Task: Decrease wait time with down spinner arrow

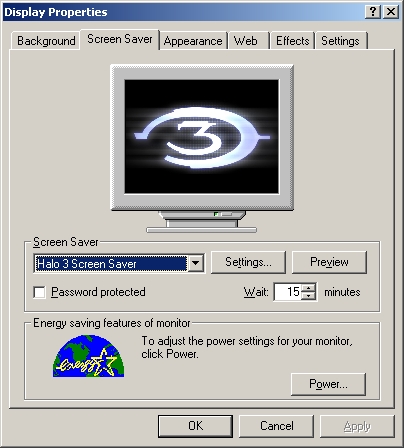Action: point(309,296)
